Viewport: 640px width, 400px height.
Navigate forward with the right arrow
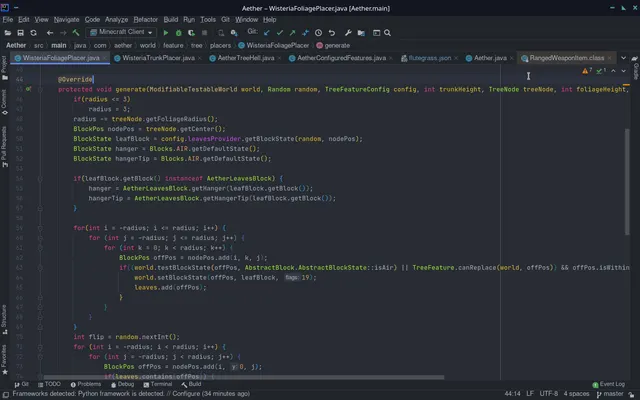point(63,33)
